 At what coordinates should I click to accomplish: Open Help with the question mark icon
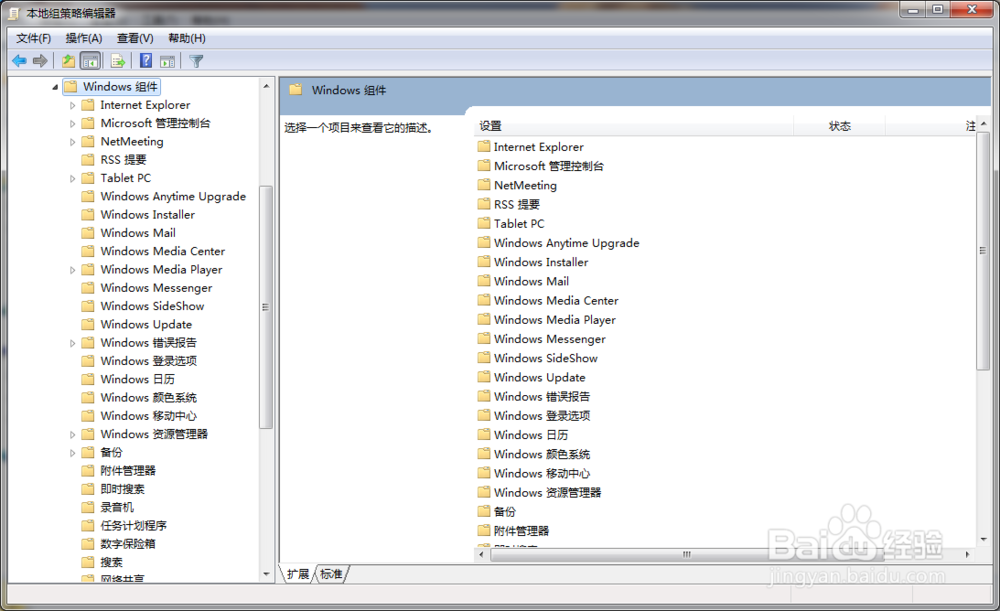(x=146, y=61)
